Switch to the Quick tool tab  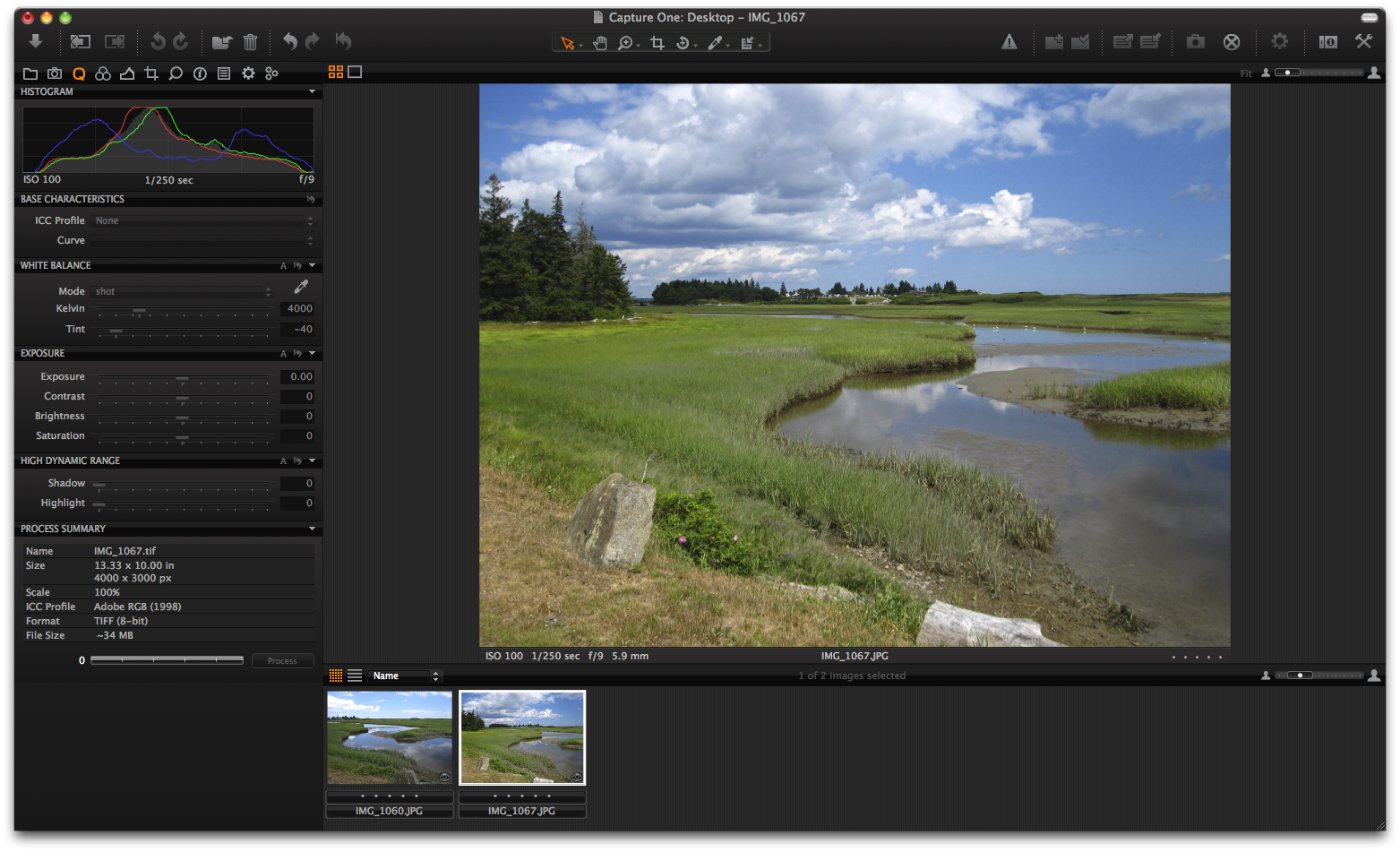tap(79, 73)
